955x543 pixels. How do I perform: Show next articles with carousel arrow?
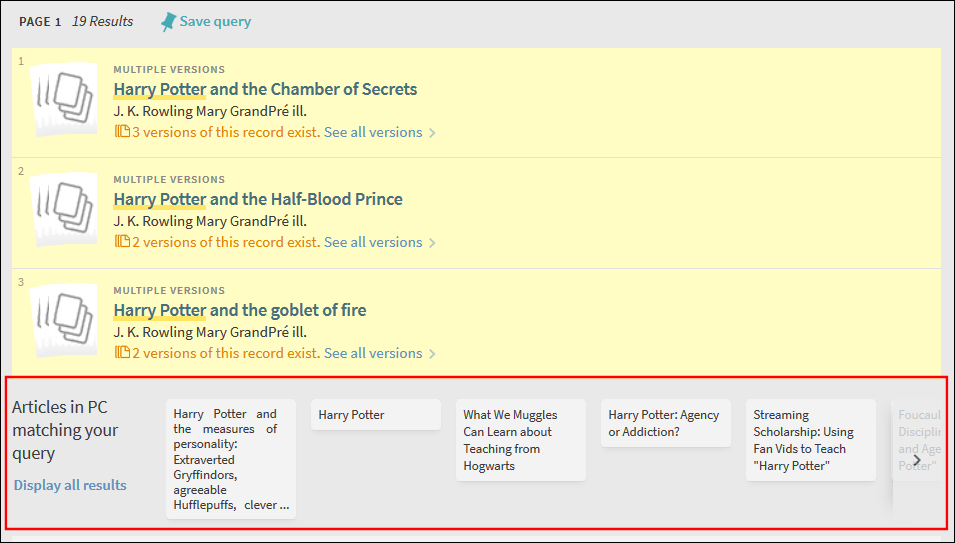point(917,460)
